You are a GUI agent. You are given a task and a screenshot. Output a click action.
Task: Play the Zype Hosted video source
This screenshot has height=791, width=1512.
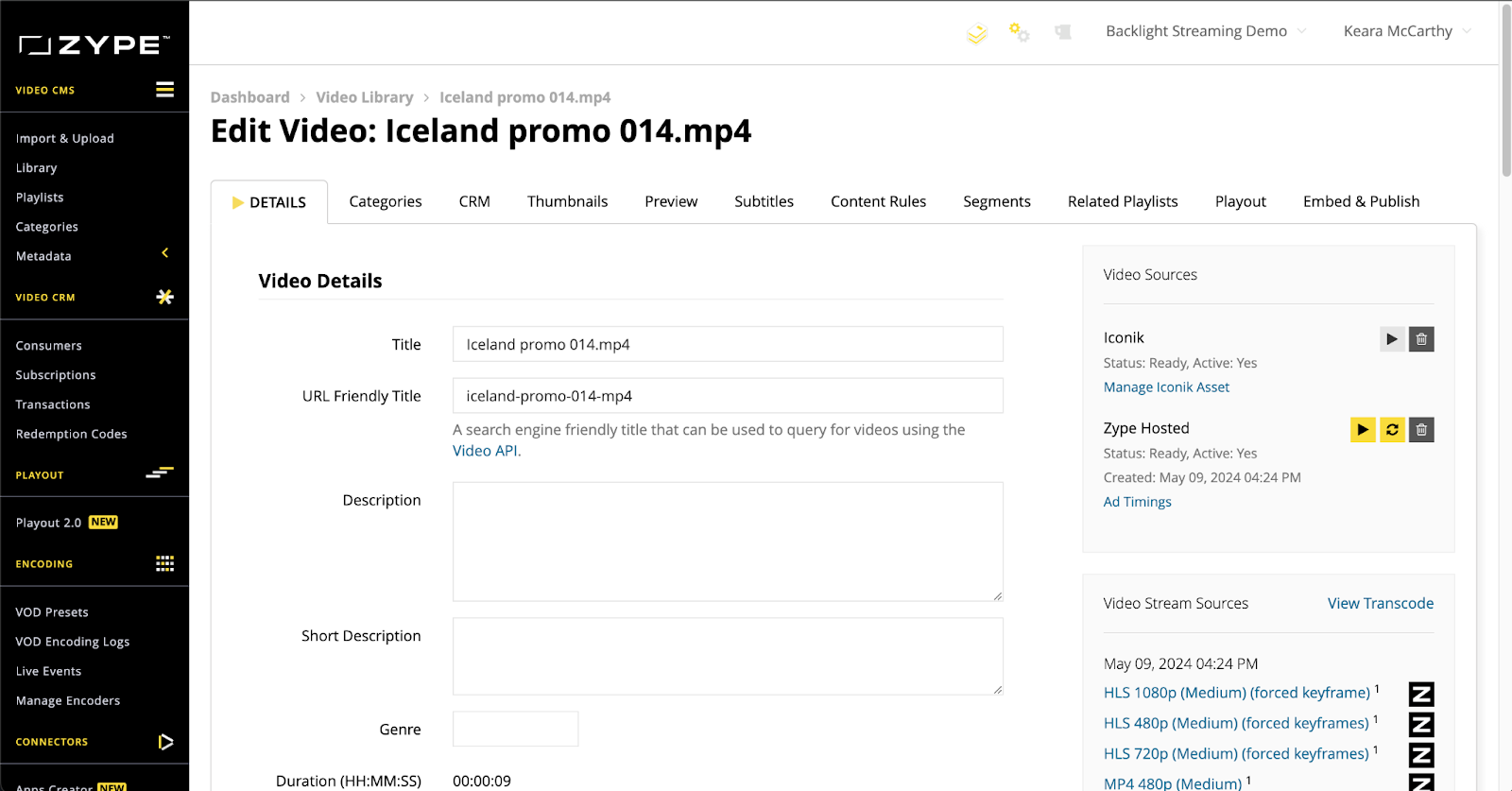tap(1363, 430)
